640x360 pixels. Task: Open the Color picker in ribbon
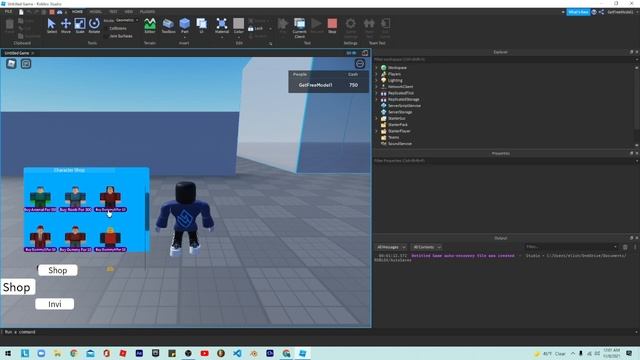[x=239, y=25]
